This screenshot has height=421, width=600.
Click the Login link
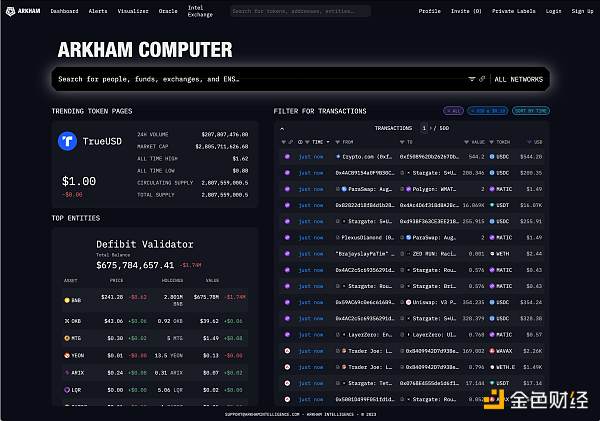553,11
